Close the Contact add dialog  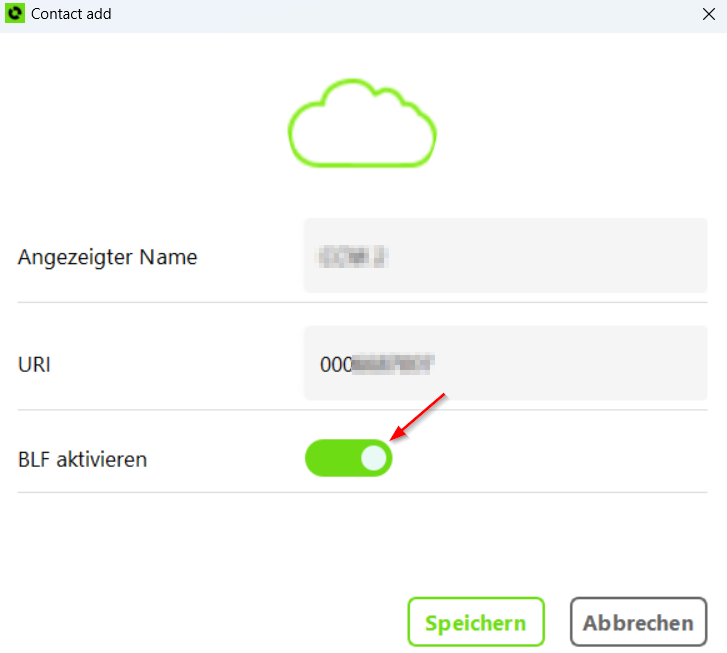point(708,14)
